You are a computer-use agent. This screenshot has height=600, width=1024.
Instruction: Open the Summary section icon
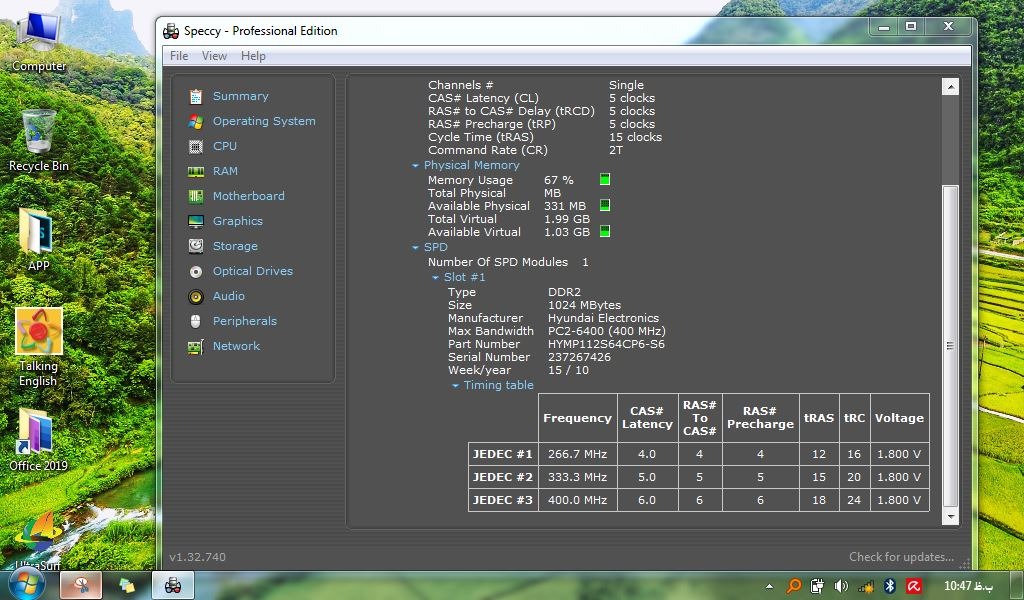[x=196, y=96]
